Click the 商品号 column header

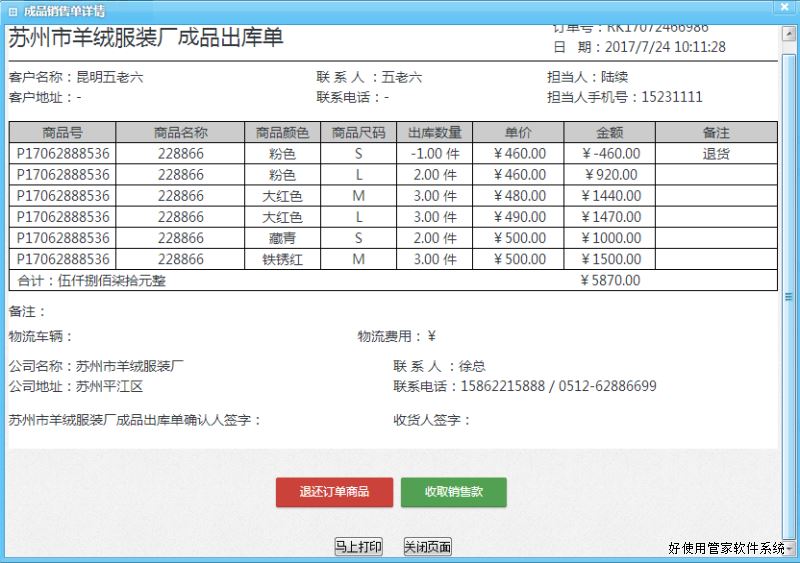(x=62, y=133)
